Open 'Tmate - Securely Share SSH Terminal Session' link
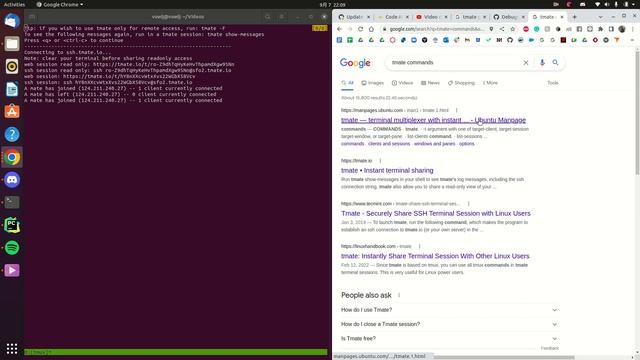The width and height of the screenshot is (640, 360). coord(436,213)
